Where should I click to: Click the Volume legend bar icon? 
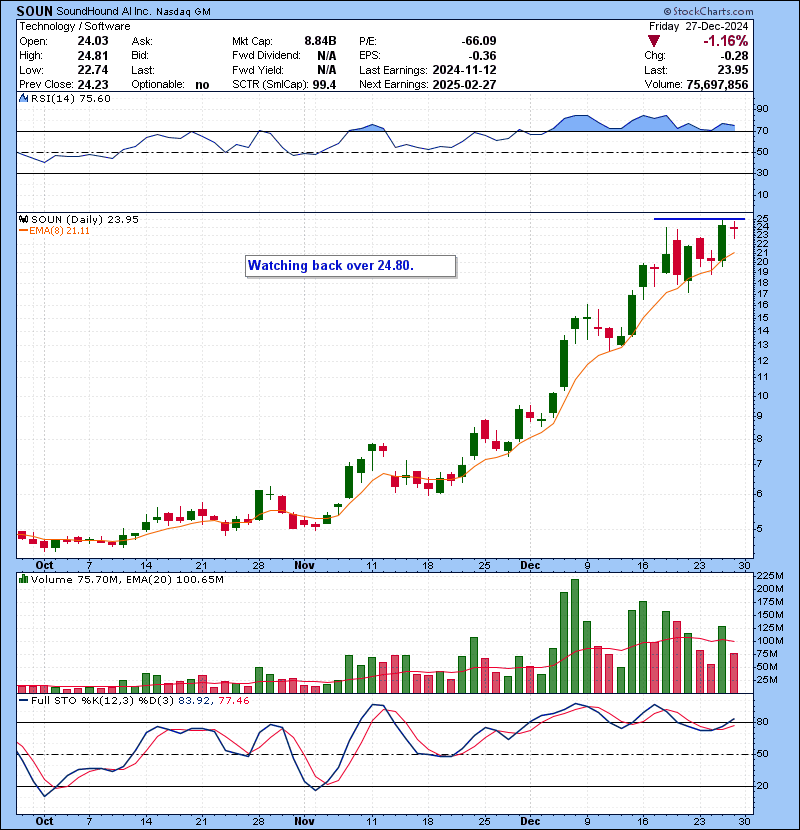tap(23, 579)
